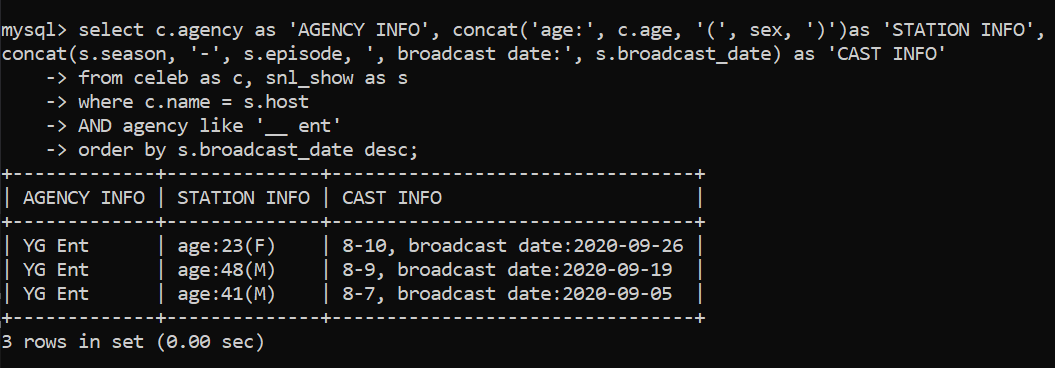Click the 8-10 broadcast date 2020-09-26 cell

(x=513, y=246)
